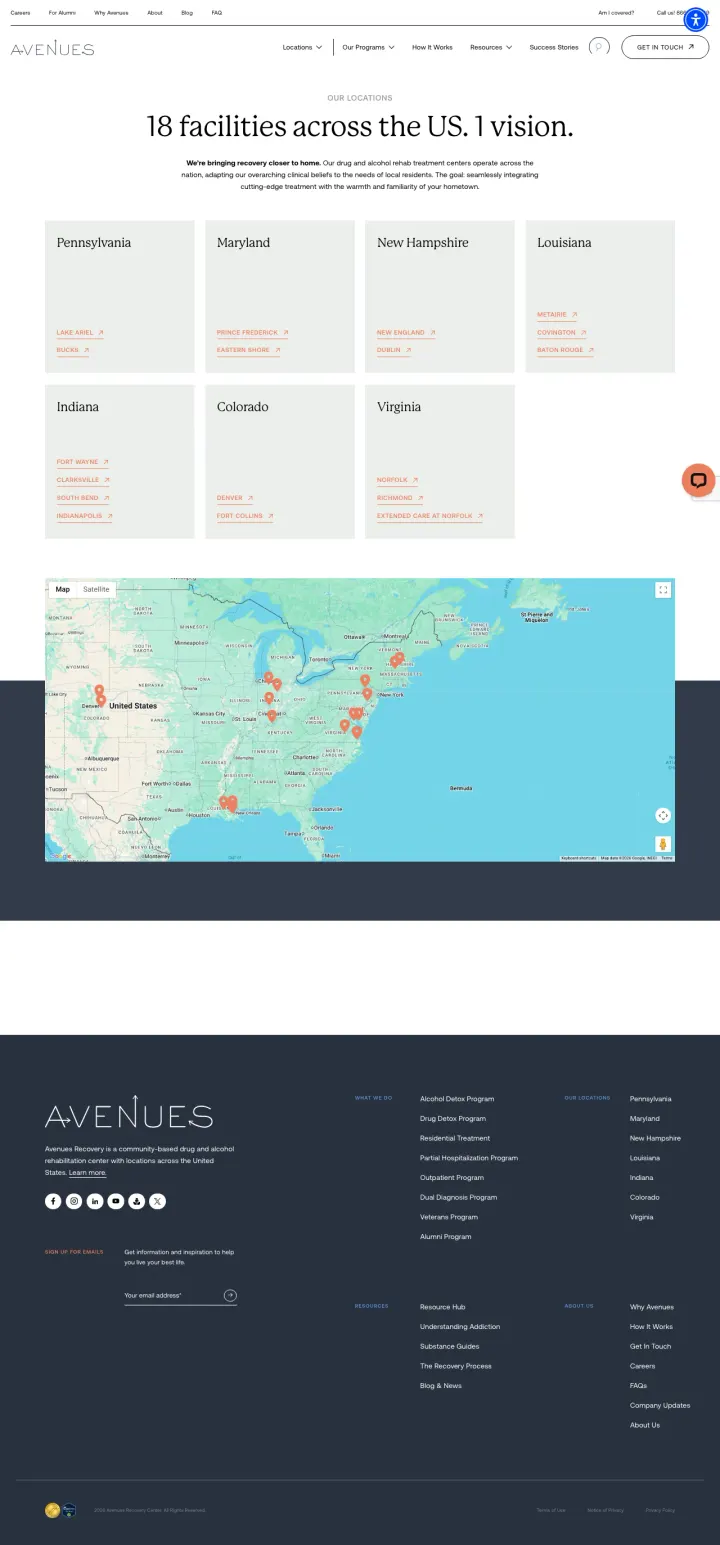Click the search magnifier icon in header
Image resolution: width=720 pixels, height=1545 pixels.
point(599,47)
